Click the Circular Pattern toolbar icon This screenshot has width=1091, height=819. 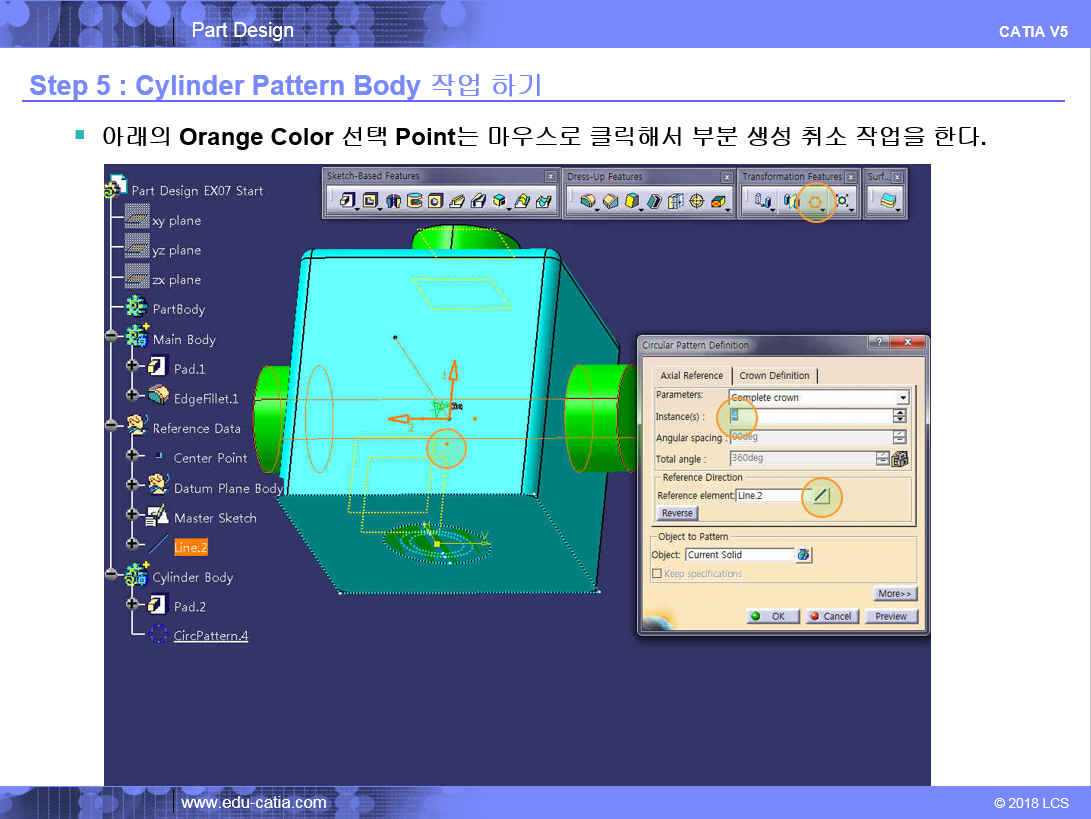(816, 202)
